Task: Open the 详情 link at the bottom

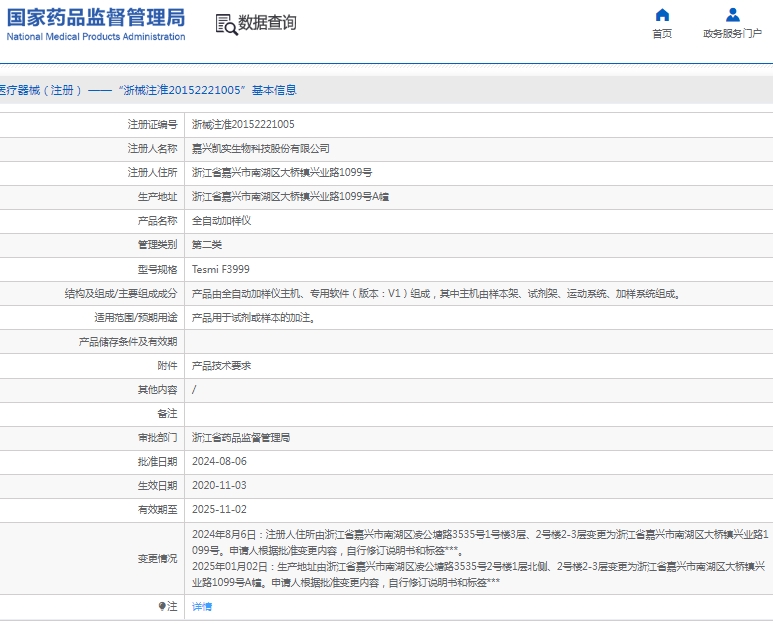Action: [202, 606]
